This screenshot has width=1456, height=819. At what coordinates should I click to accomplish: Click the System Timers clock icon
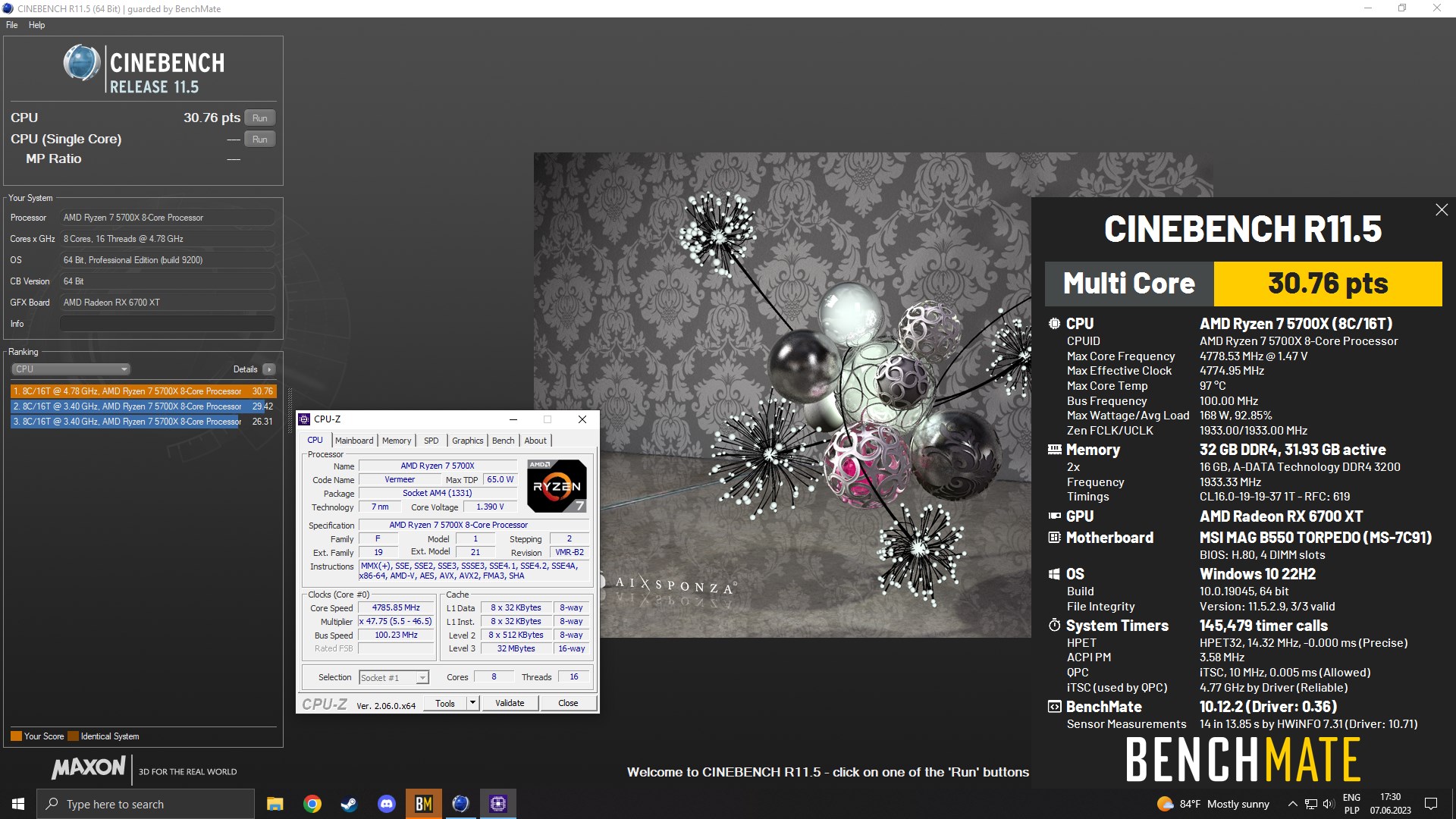[1054, 626]
